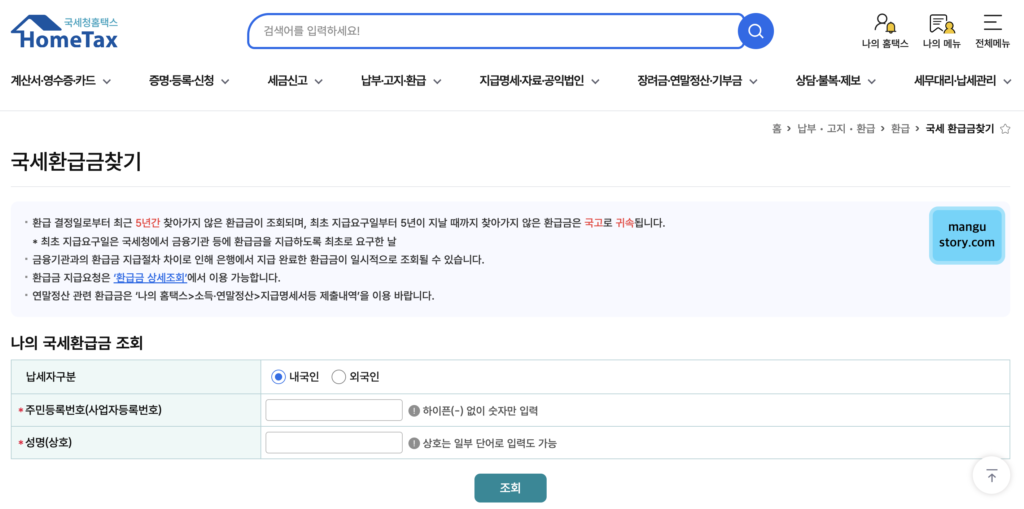Click the 성명(상호) input field
The image size is (1024, 509).
click(334, 442)
